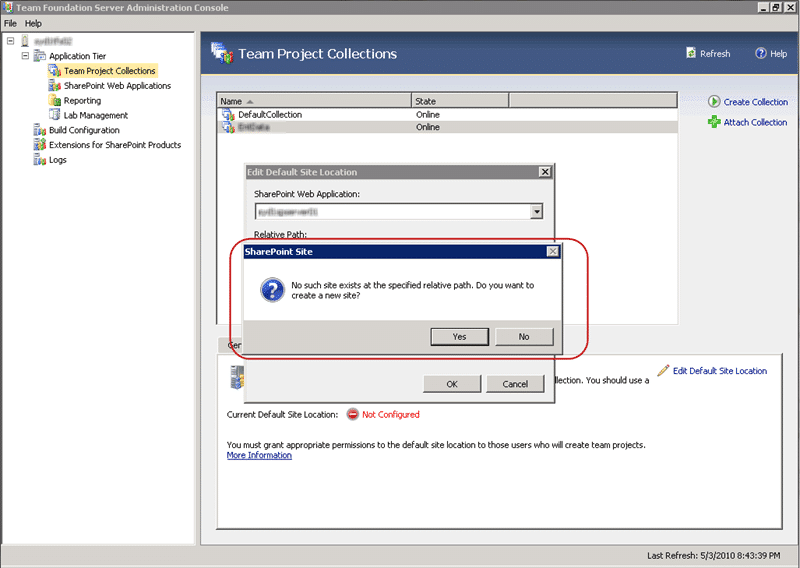Open the More Information link
This screenshot has width=800, height=568.
click(259, 455)
